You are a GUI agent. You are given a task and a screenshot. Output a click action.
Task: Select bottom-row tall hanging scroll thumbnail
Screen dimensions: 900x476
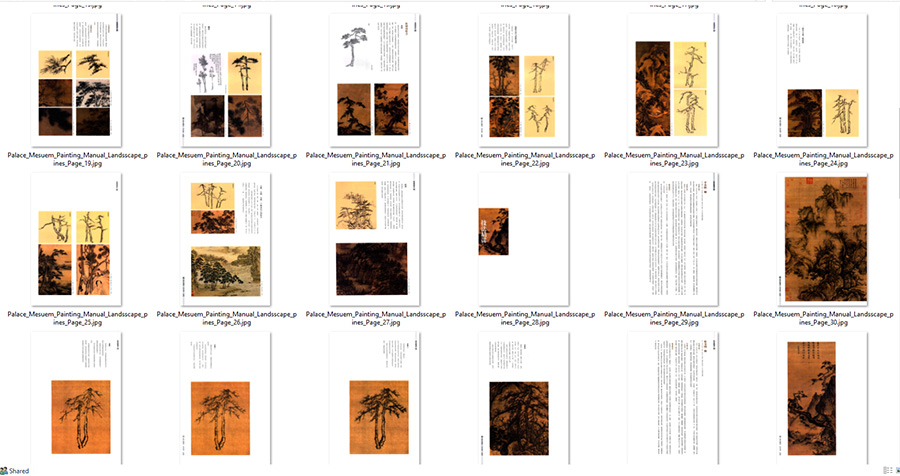(823, 398)
